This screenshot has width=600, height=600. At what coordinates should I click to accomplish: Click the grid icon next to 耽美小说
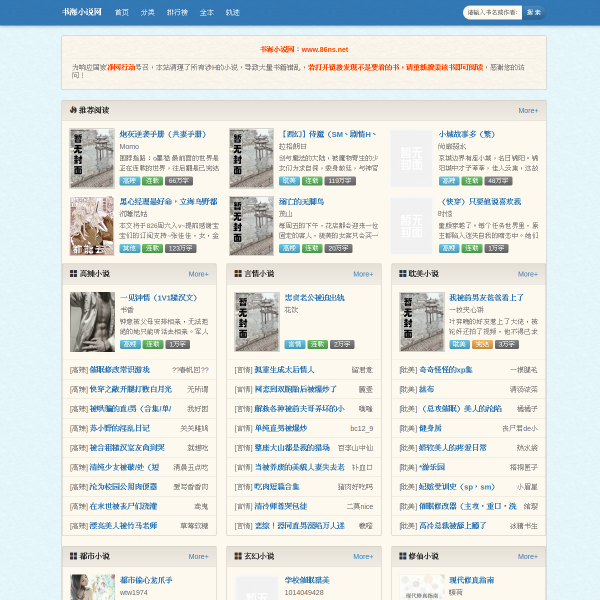[403, 274]
